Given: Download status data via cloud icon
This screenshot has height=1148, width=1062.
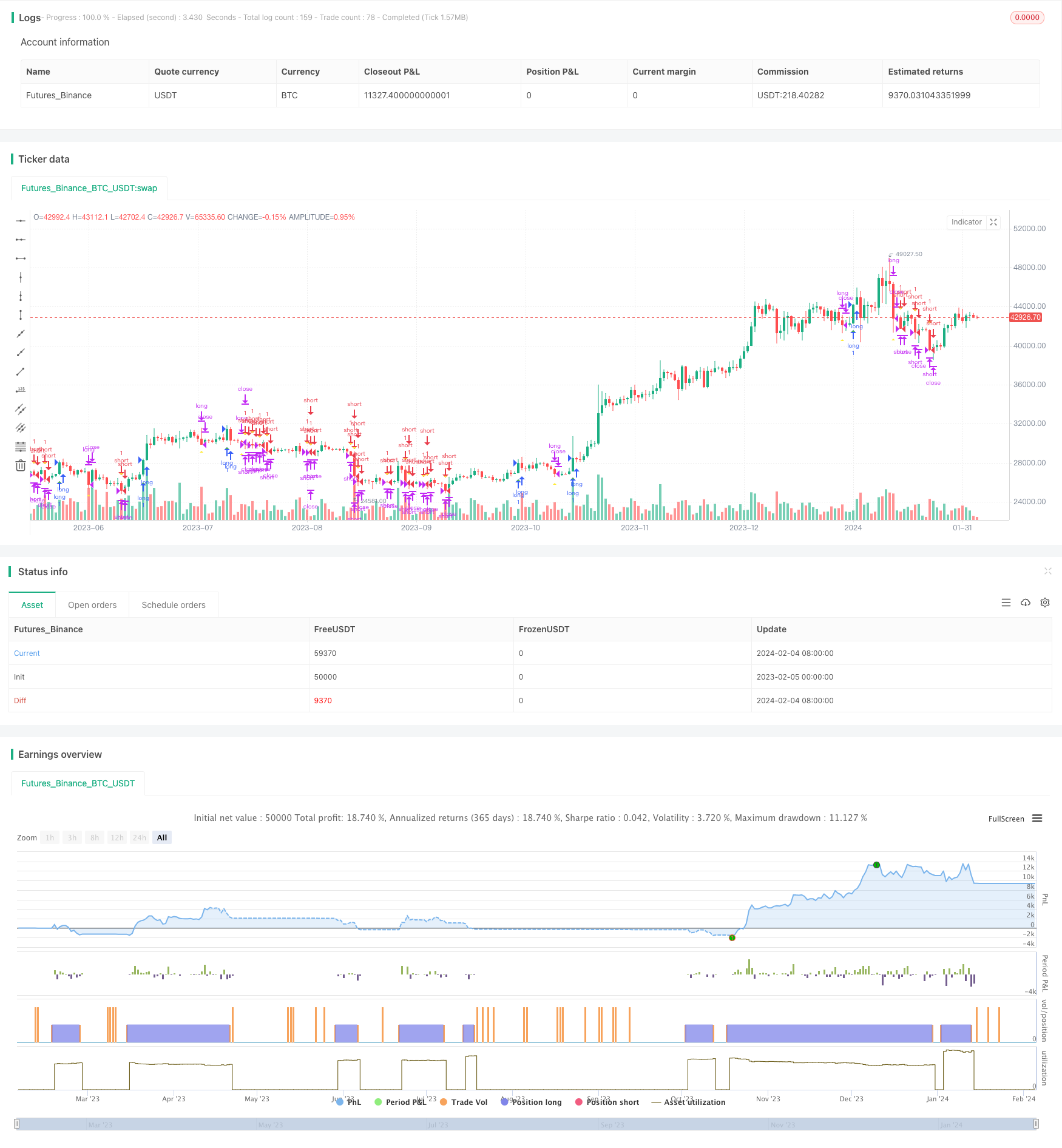Looking at the screenshot, I should point(1026,603).
